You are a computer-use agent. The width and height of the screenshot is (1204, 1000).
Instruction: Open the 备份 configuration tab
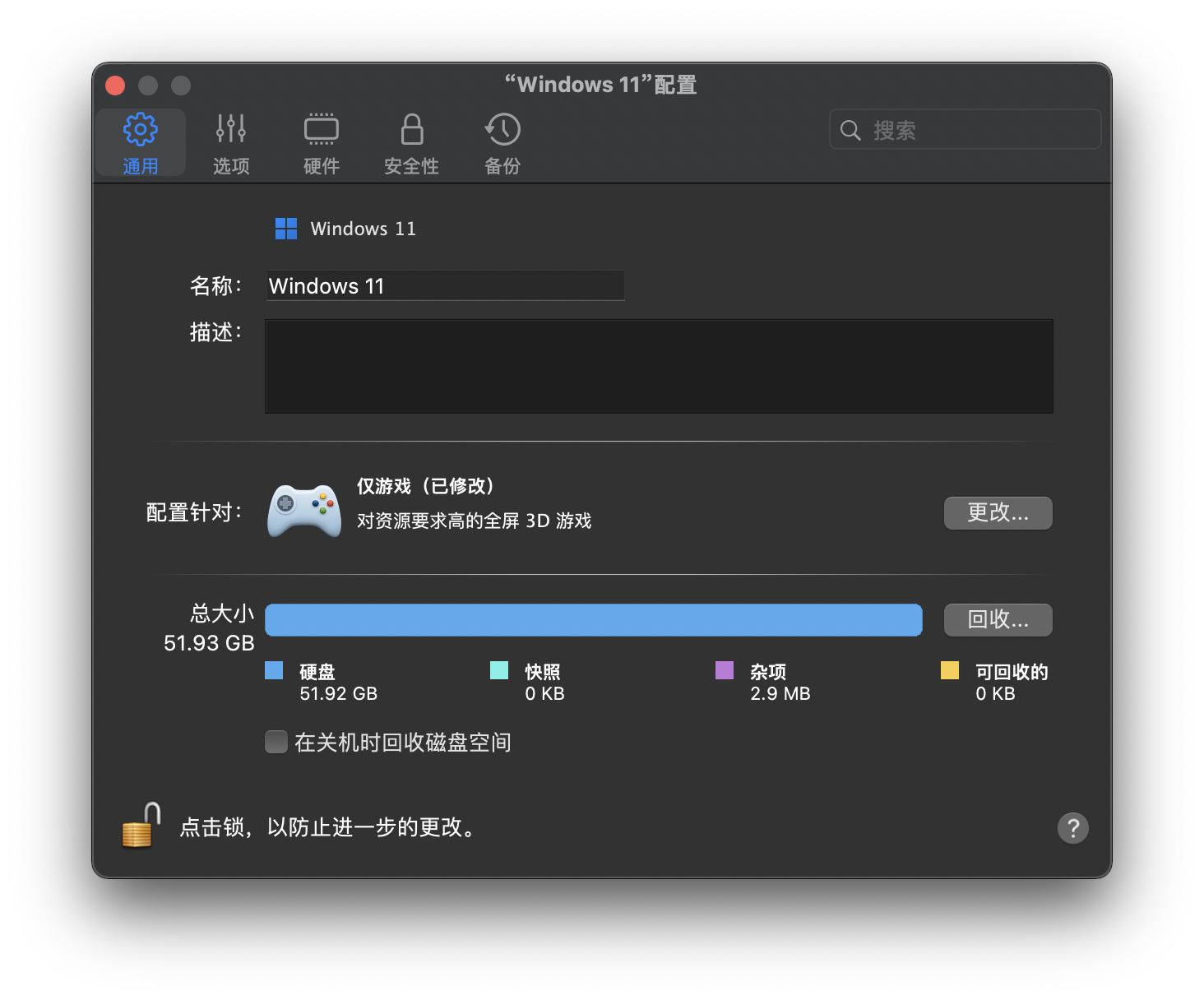[x=502, y=141]
